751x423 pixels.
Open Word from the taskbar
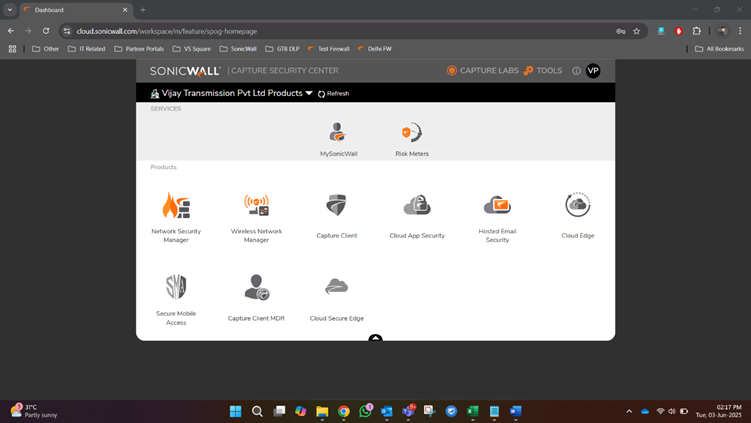click(x=516, y=411)
